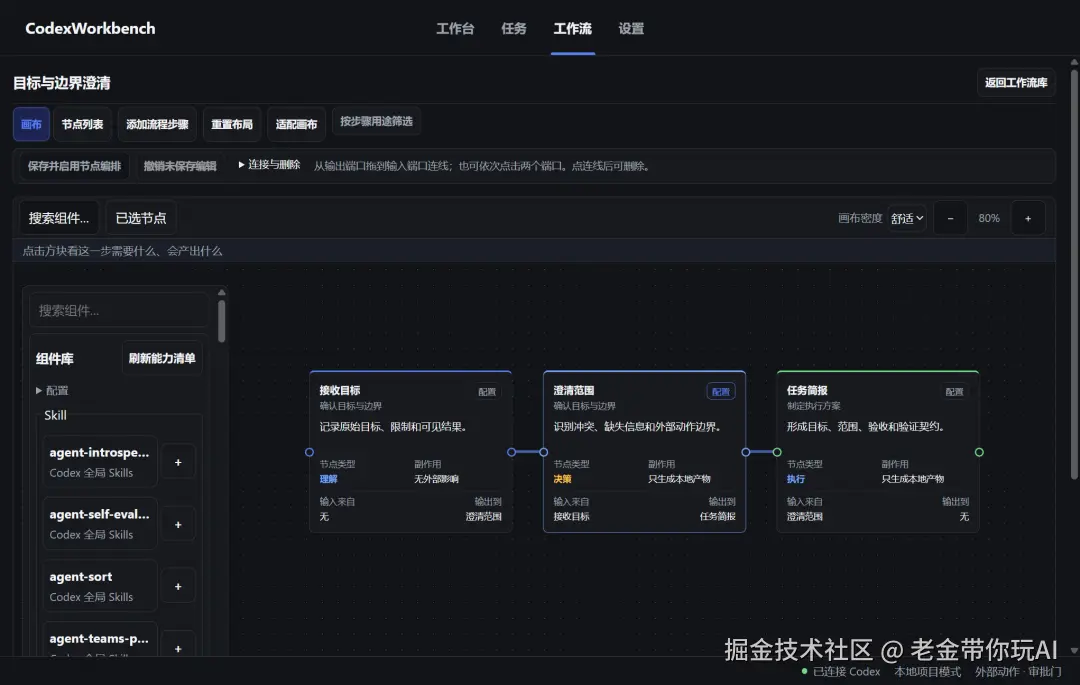Image resolution: width=1080 pixels, height=685 pixels.
Task: Open 配置 on 澄清范围 node
Action: coord(720,392)
